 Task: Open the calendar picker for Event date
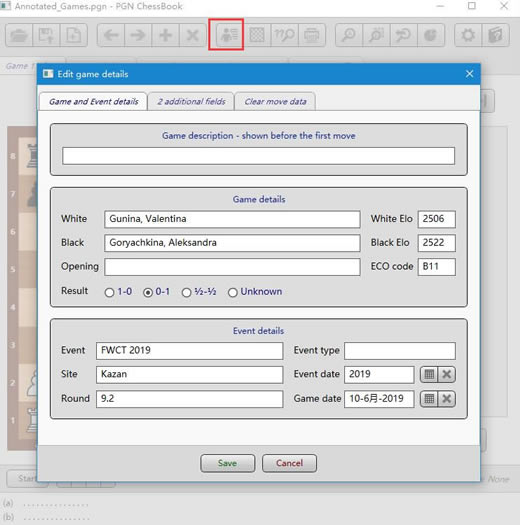pyautogui.click(x=429, y=374)
